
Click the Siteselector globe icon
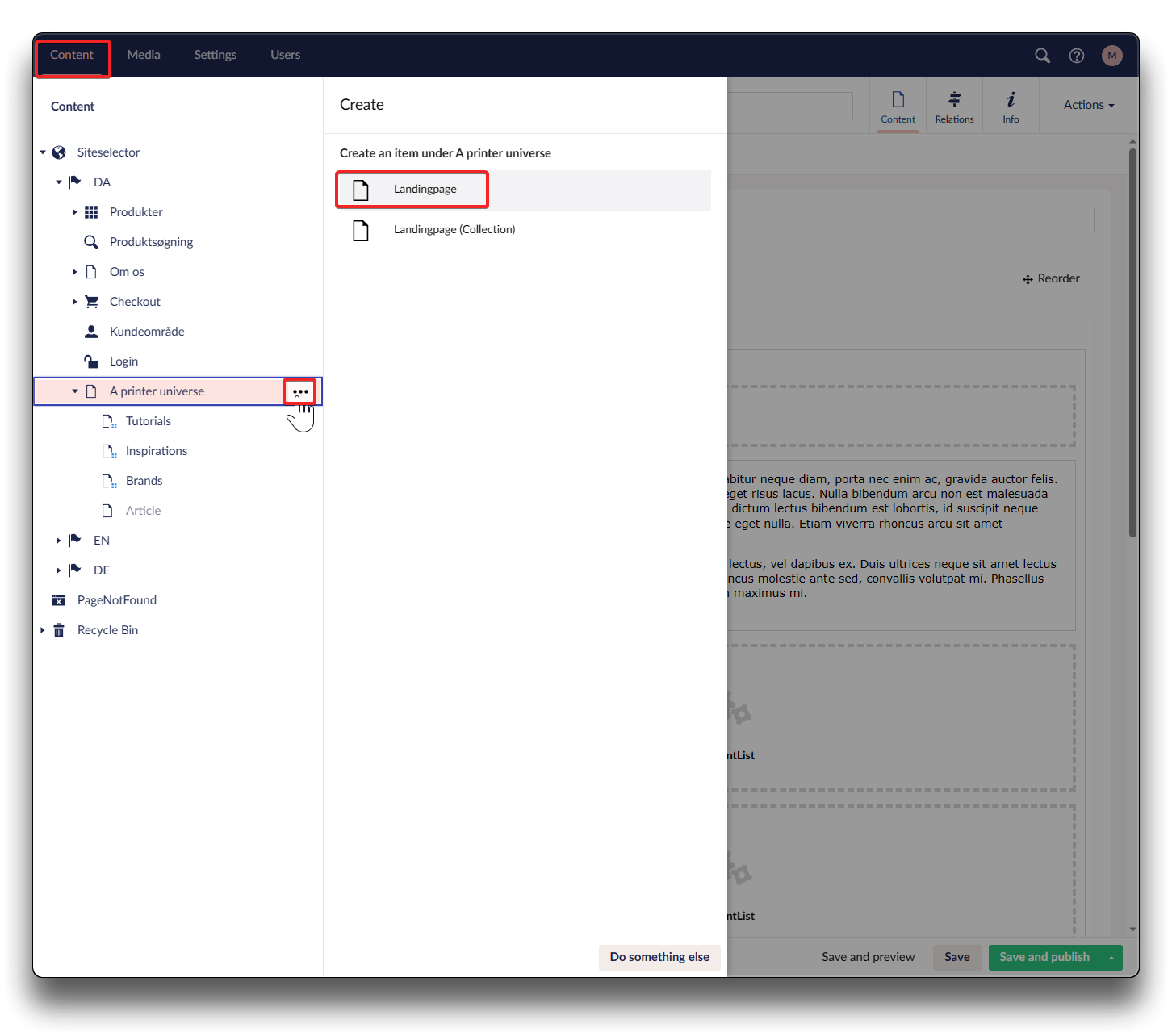59,152
